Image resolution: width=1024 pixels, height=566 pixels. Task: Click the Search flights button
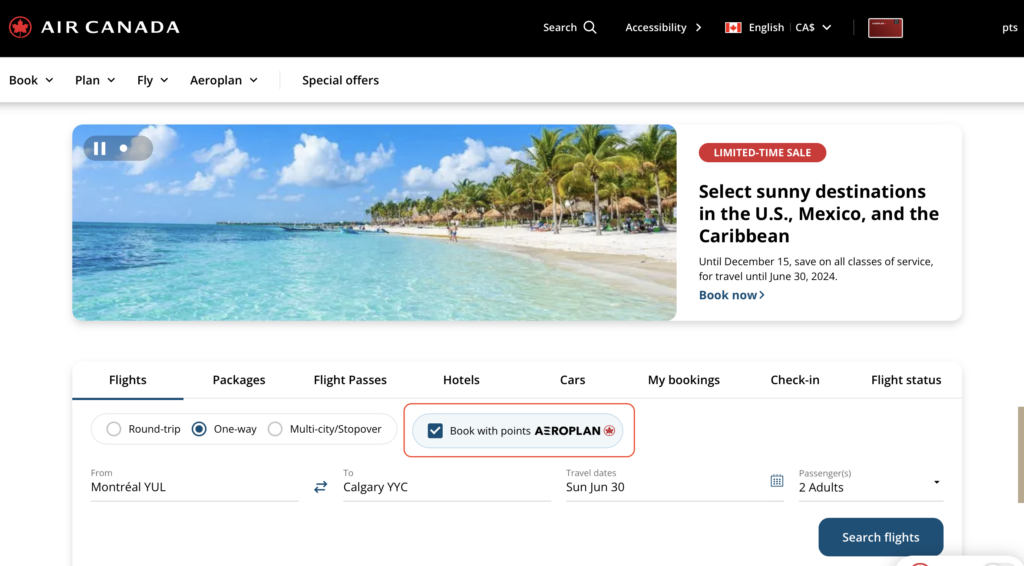pos(880,537)
